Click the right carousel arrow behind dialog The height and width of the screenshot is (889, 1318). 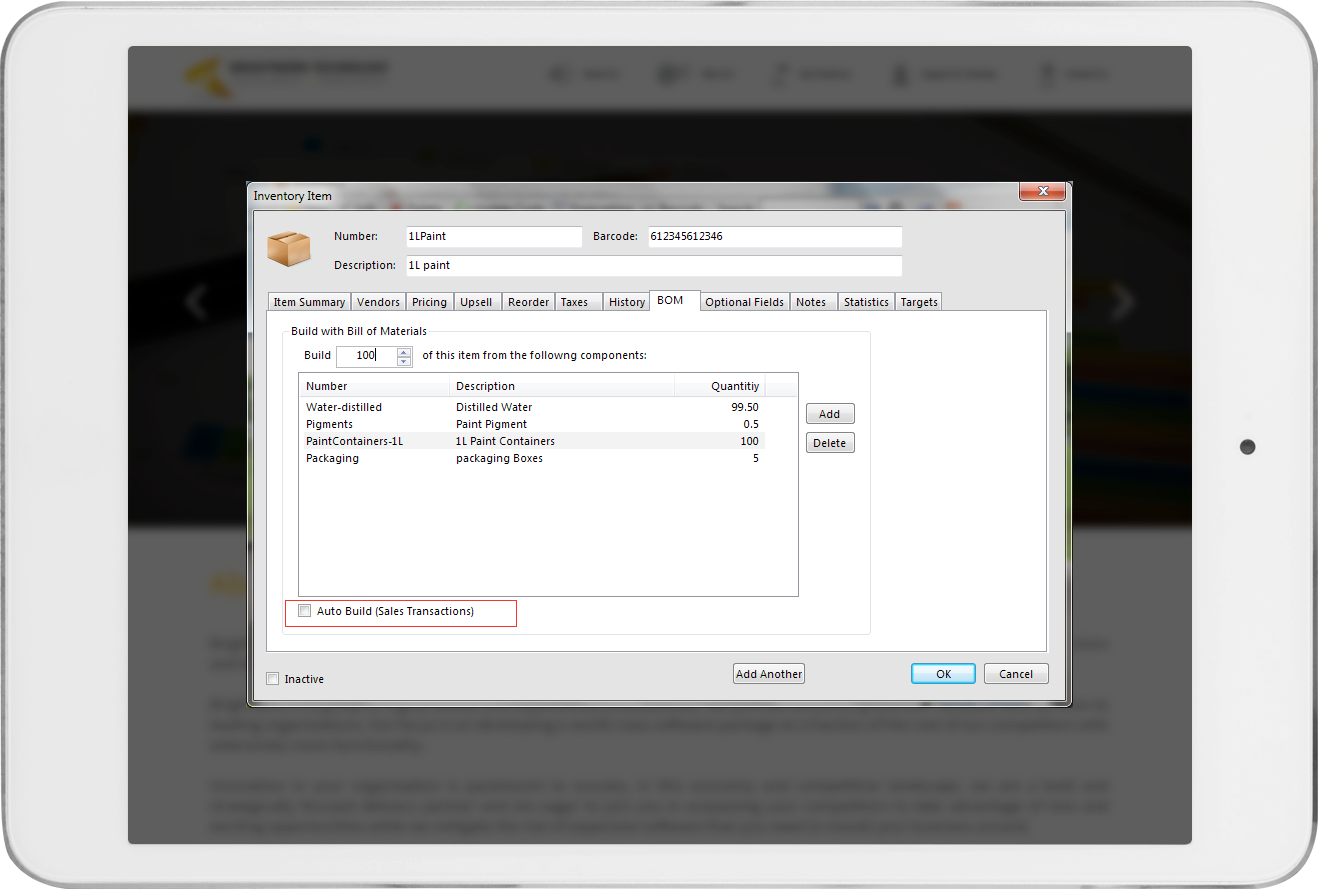click(x=1124, y=301)
